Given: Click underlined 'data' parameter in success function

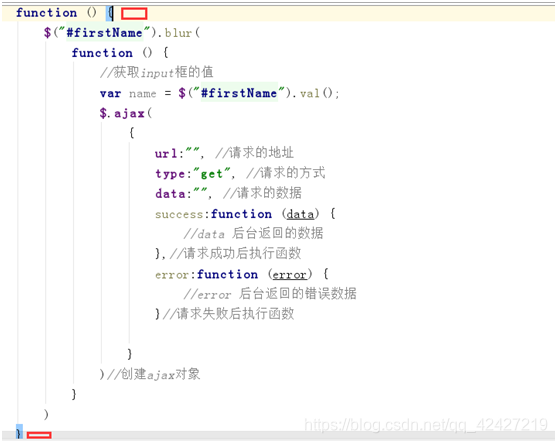Looking at the screenshot, I should [300, 214].
